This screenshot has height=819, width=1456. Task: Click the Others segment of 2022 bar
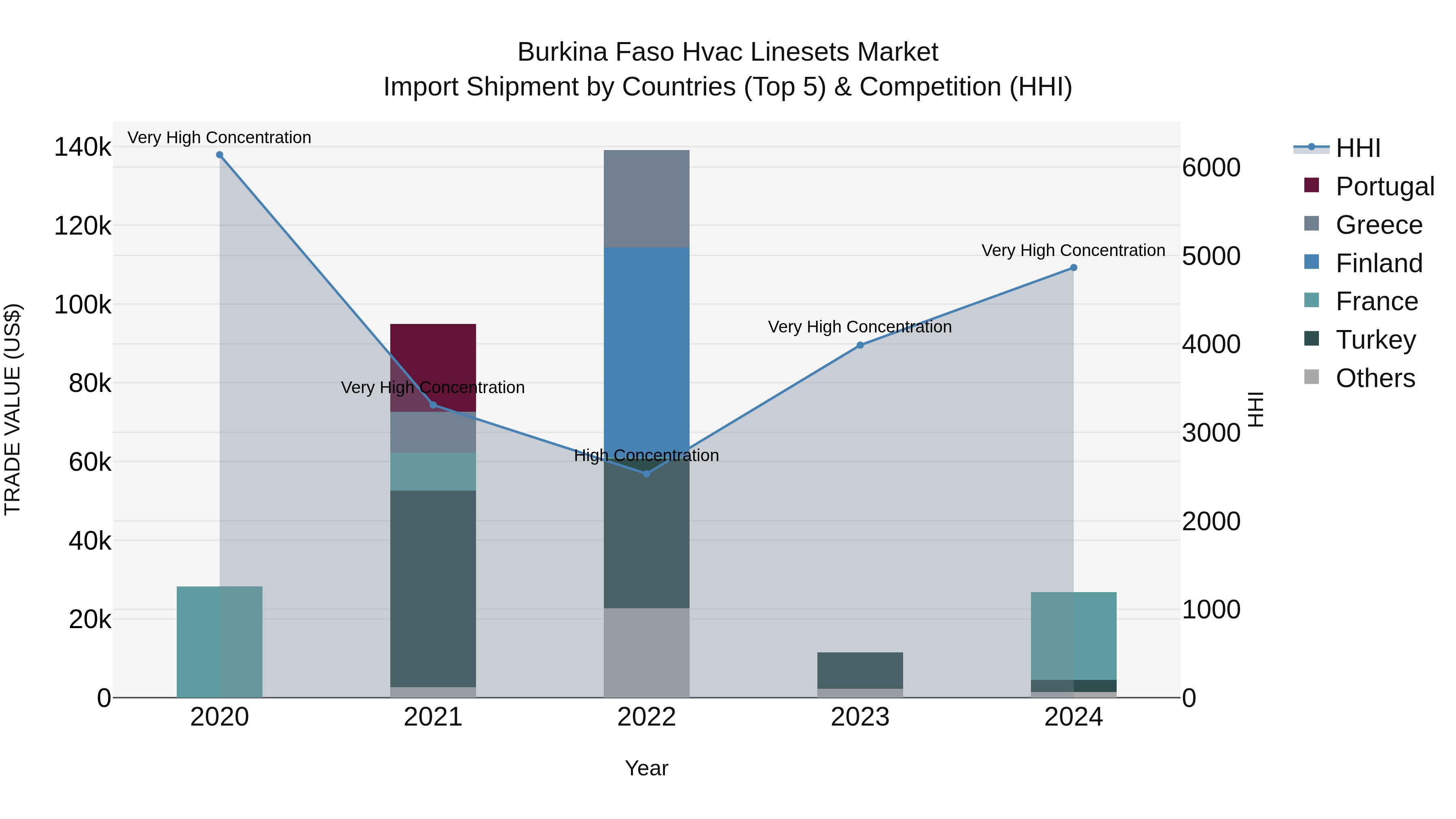pyautogui.click(x=647, y=653)
